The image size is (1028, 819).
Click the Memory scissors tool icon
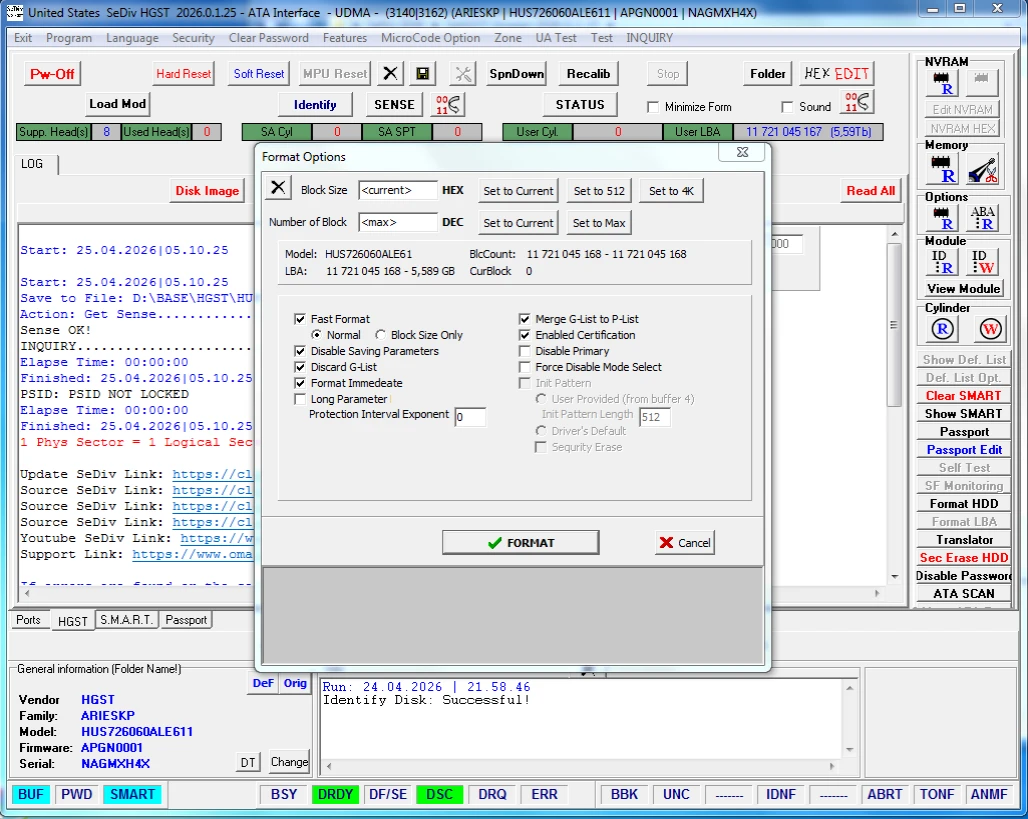point(982,169)
